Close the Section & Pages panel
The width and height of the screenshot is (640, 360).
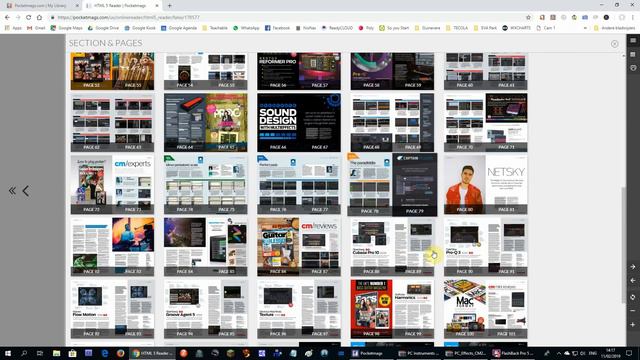[614, 44]
